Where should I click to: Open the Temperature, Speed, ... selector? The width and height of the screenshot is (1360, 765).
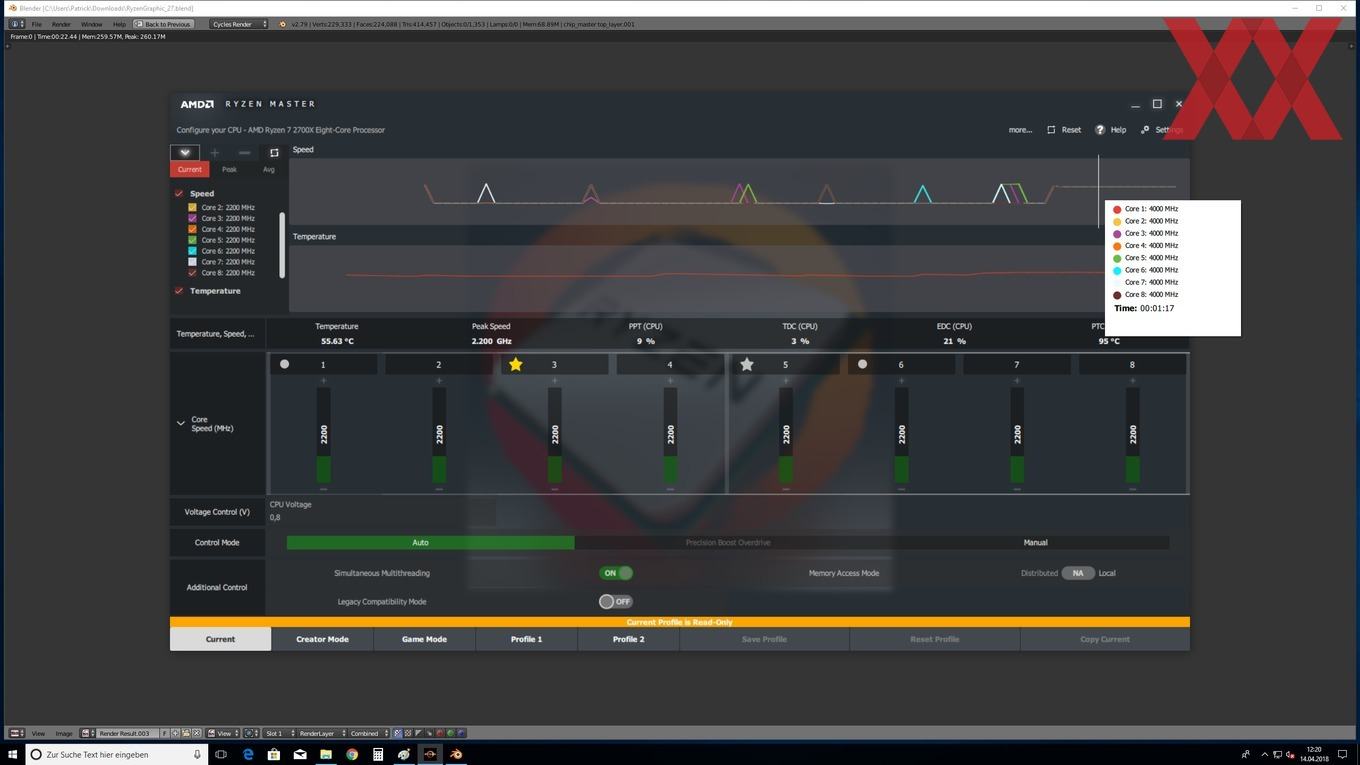[x=216, y=334]
